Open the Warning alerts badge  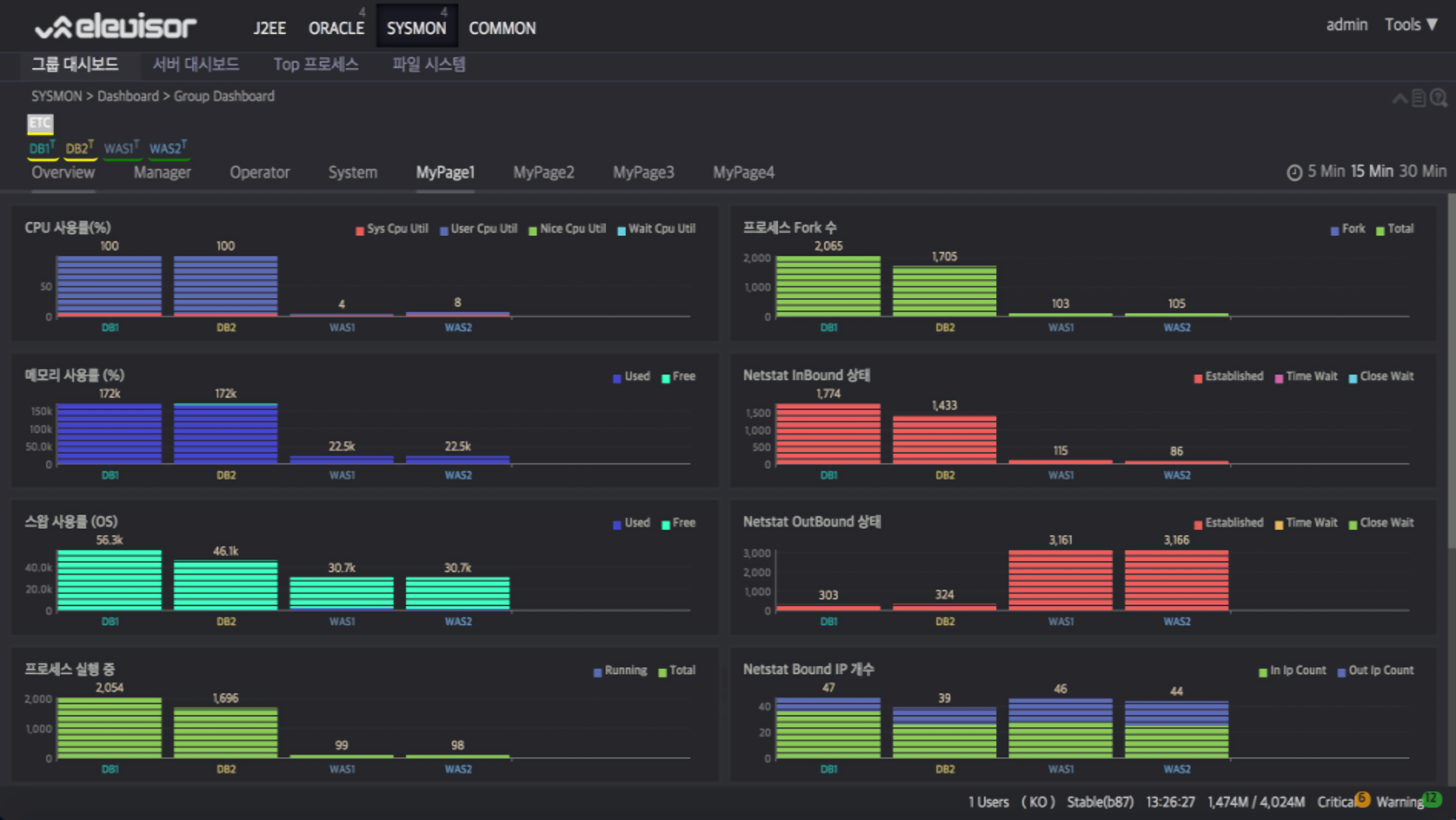coord(1431,799)
